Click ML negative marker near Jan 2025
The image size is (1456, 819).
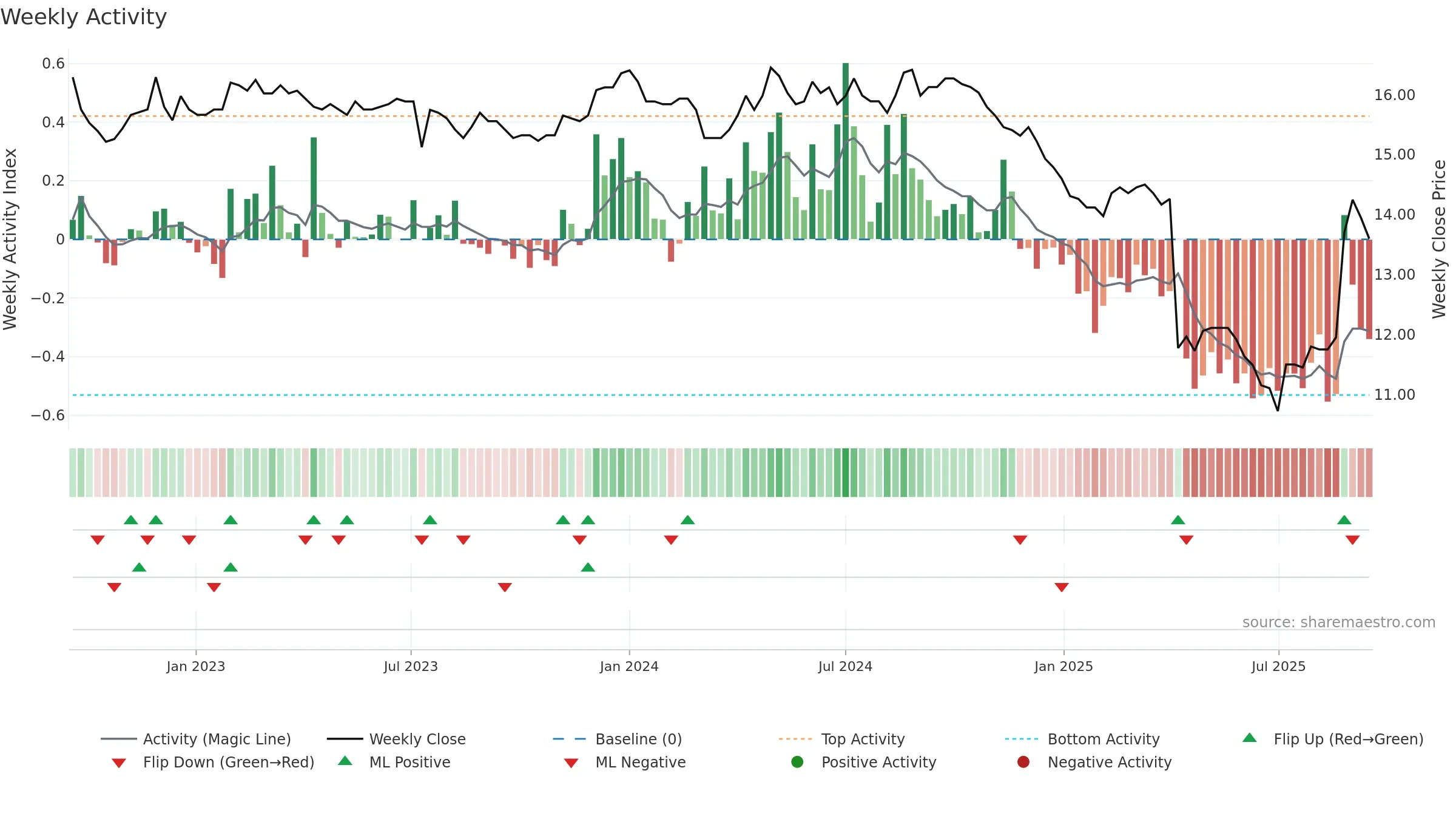point(1062,587)
